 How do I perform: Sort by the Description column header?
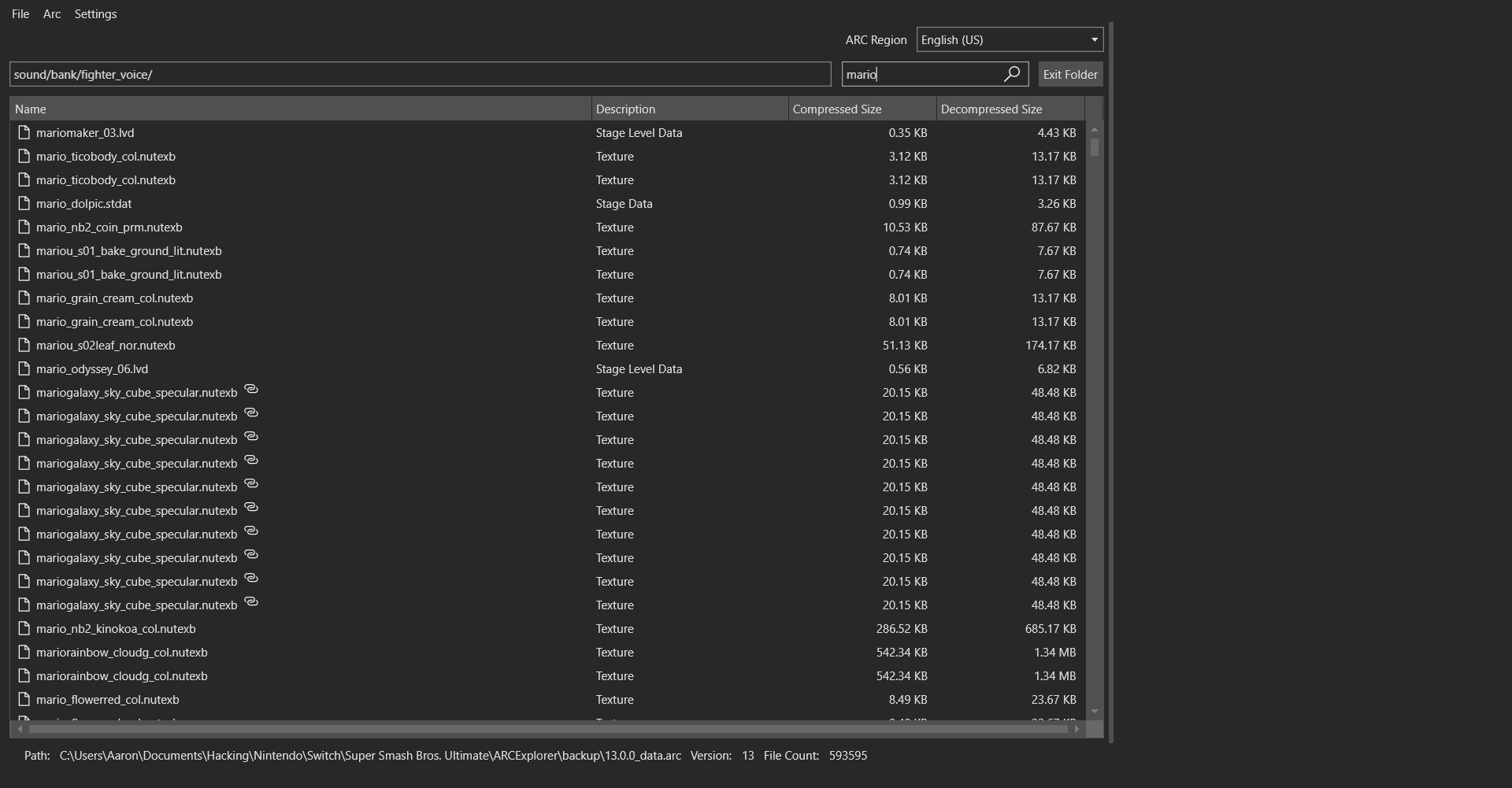tap(690, 109)
